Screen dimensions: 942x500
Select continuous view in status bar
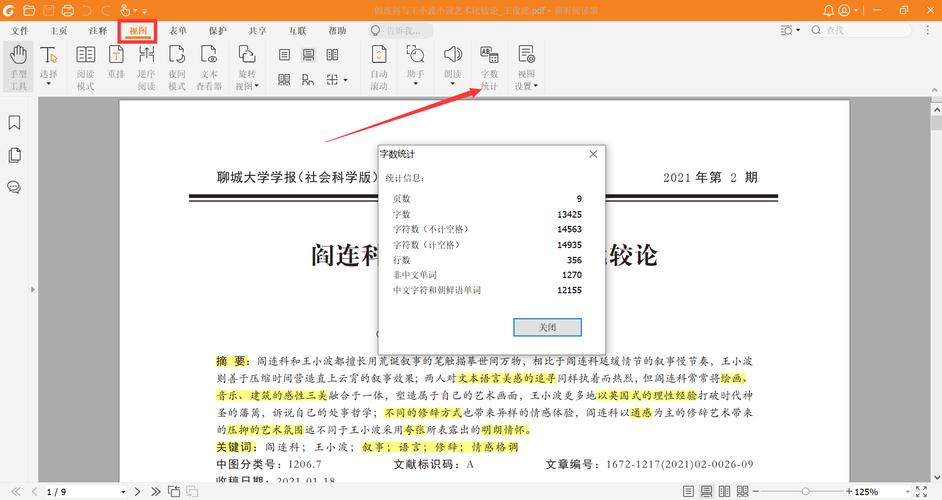706,492
